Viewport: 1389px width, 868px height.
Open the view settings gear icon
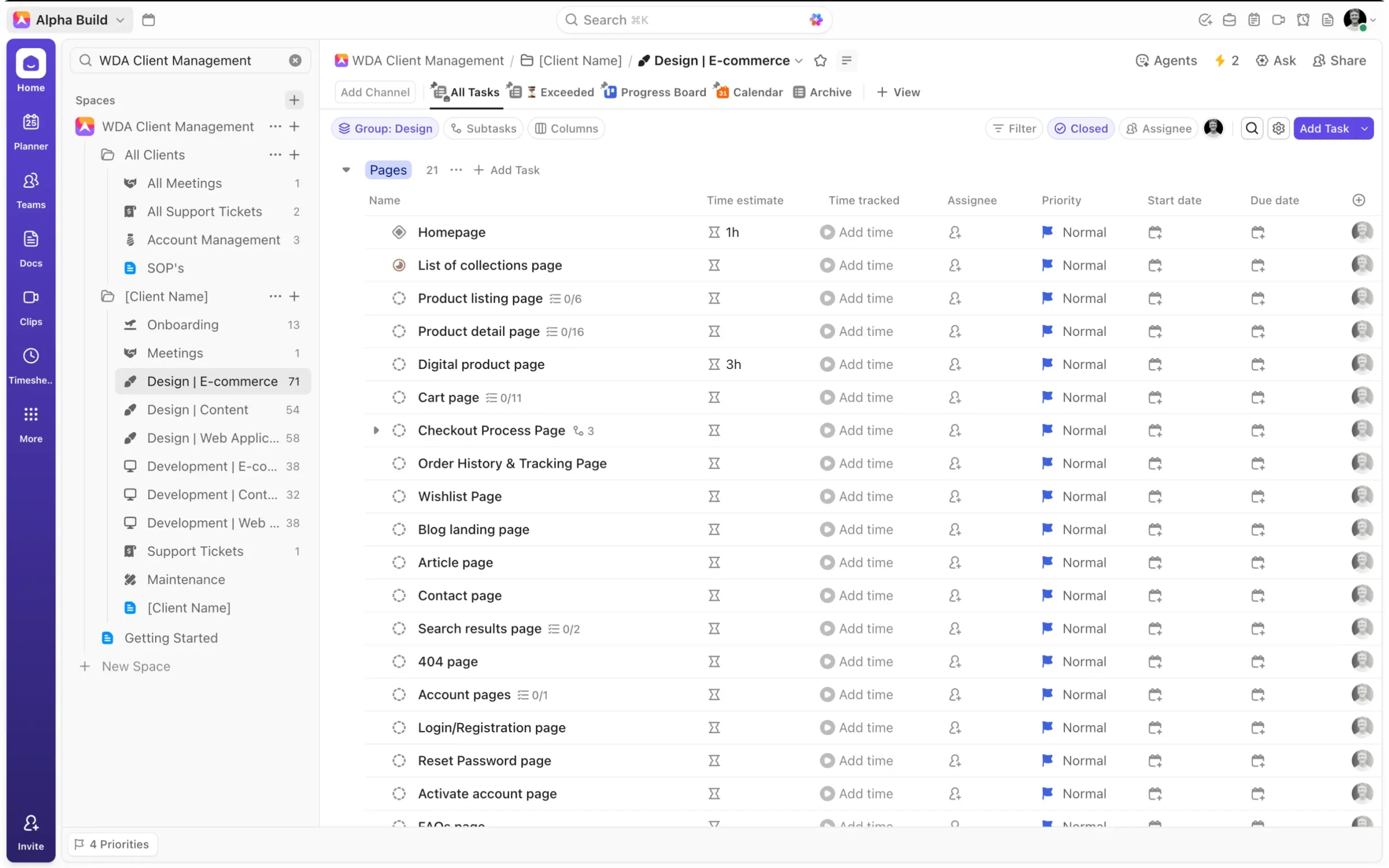[x=1278, y=128]
